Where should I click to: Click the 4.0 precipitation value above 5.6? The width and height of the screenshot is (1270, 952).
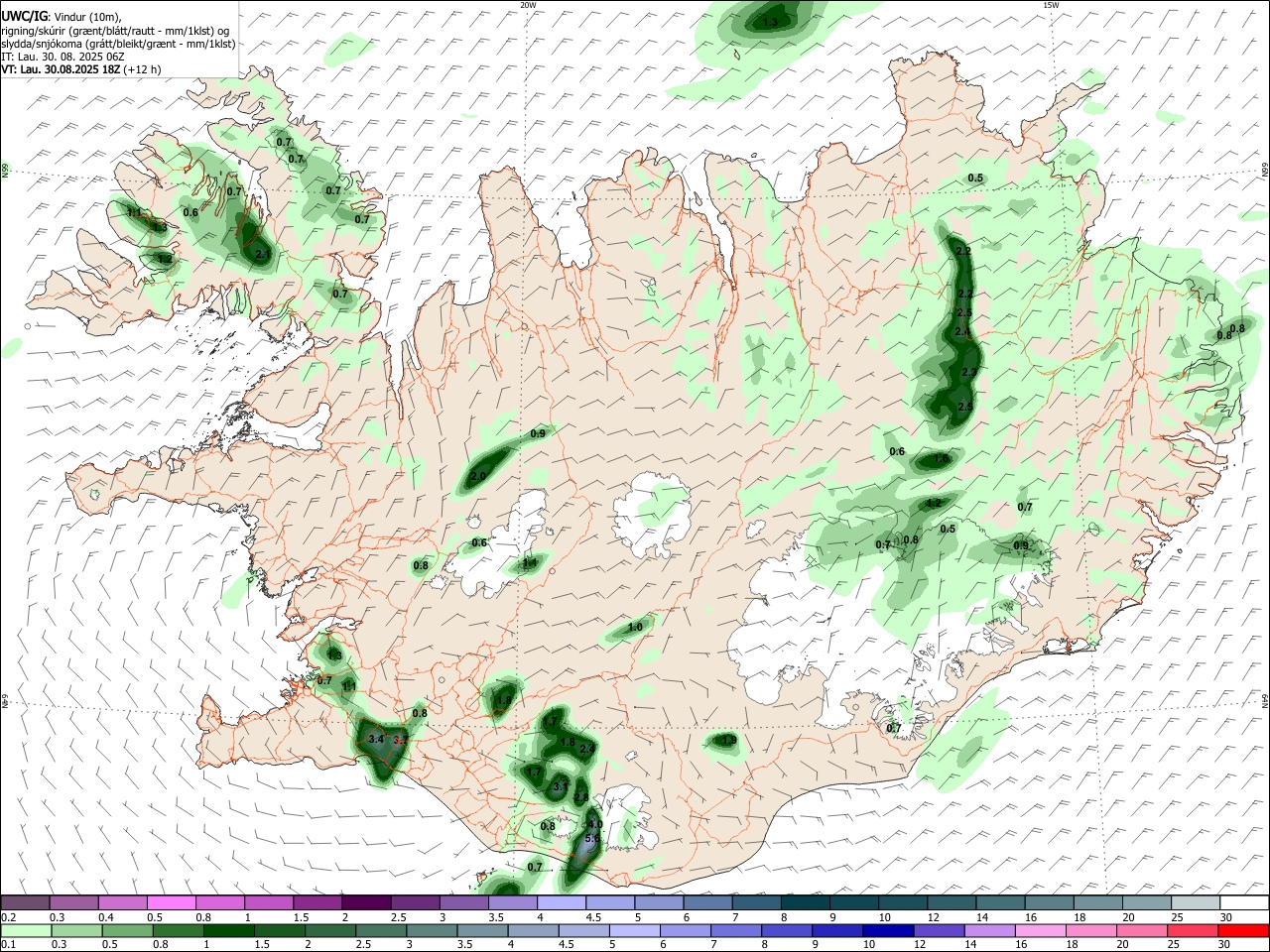coord(595,824)
